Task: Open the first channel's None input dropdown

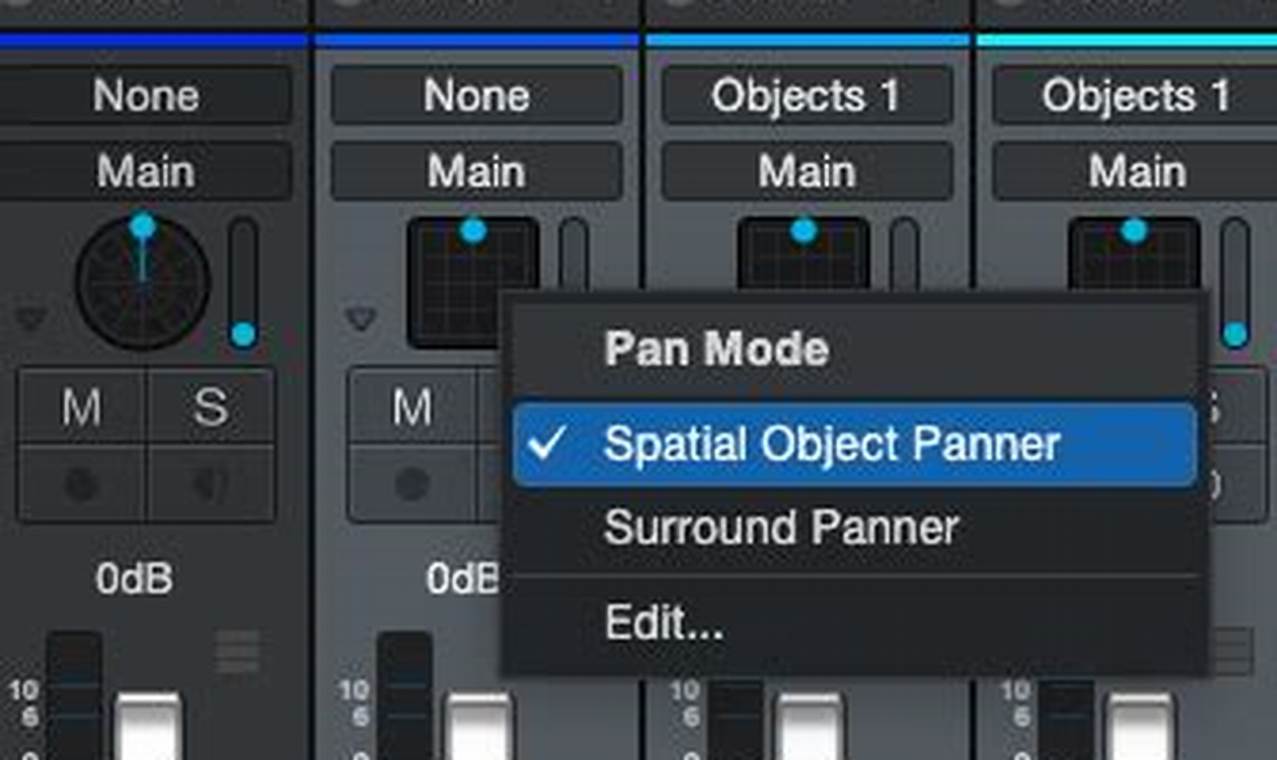Action: [x=145, y=96]
